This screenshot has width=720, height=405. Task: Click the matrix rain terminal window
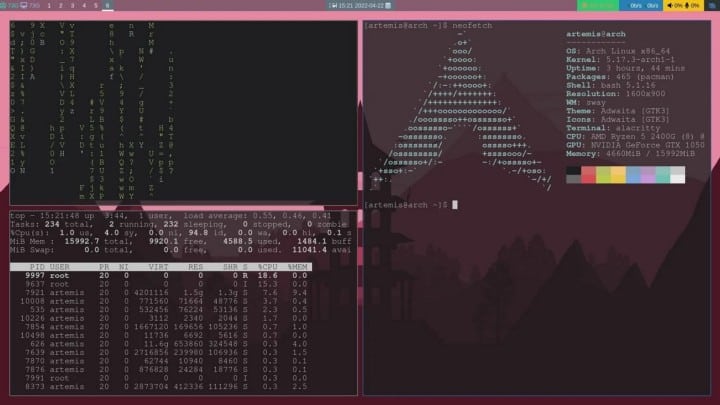(183, 112)
